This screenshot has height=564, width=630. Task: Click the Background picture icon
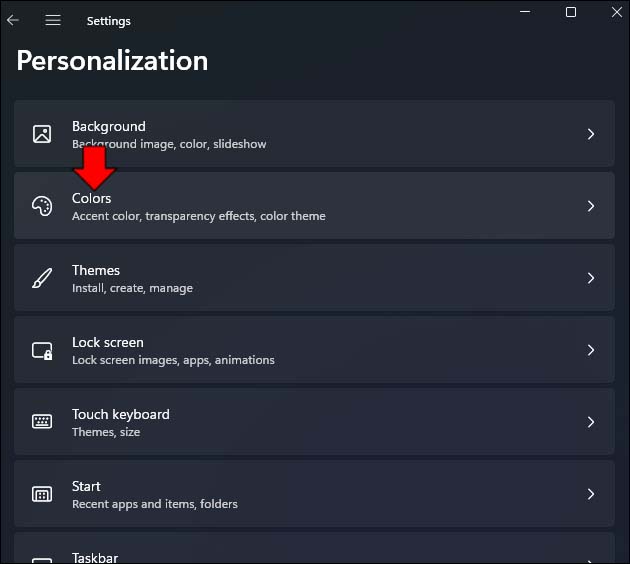tap(42, 134)
